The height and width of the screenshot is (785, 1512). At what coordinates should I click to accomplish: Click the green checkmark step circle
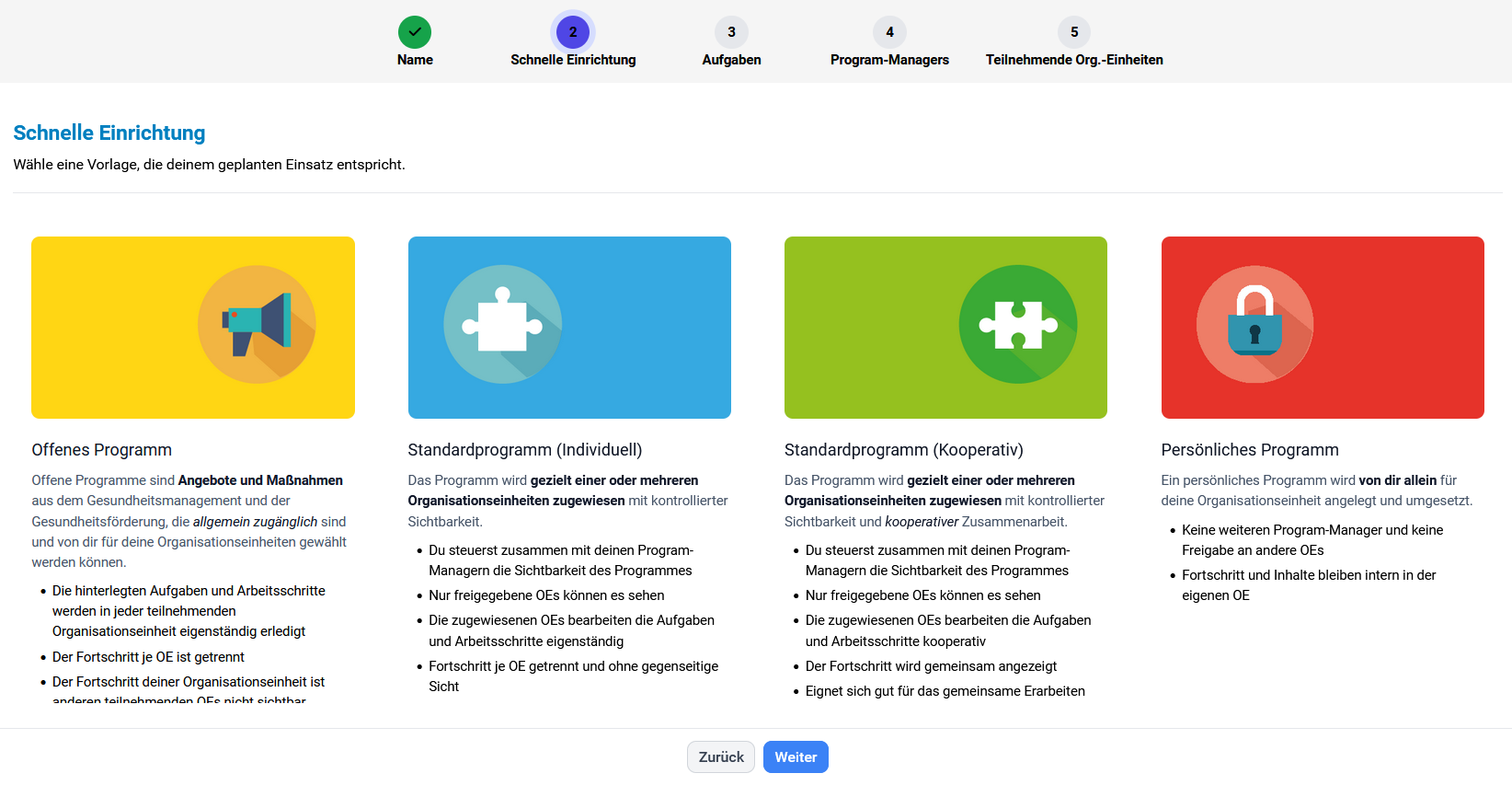coord(415,32)
